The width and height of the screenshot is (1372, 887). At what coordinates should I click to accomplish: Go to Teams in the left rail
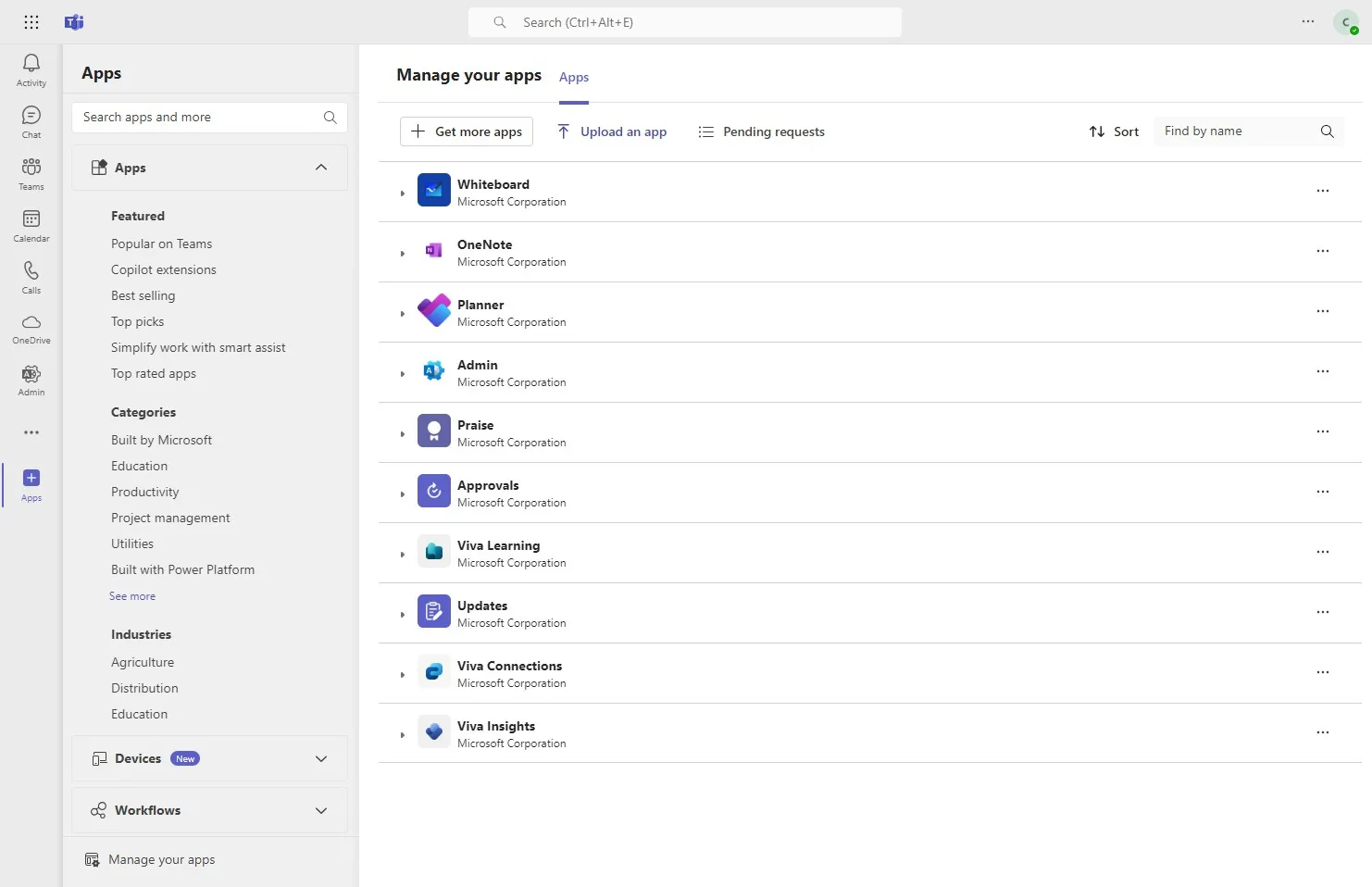pyautogui.click(x=31, y=174)
